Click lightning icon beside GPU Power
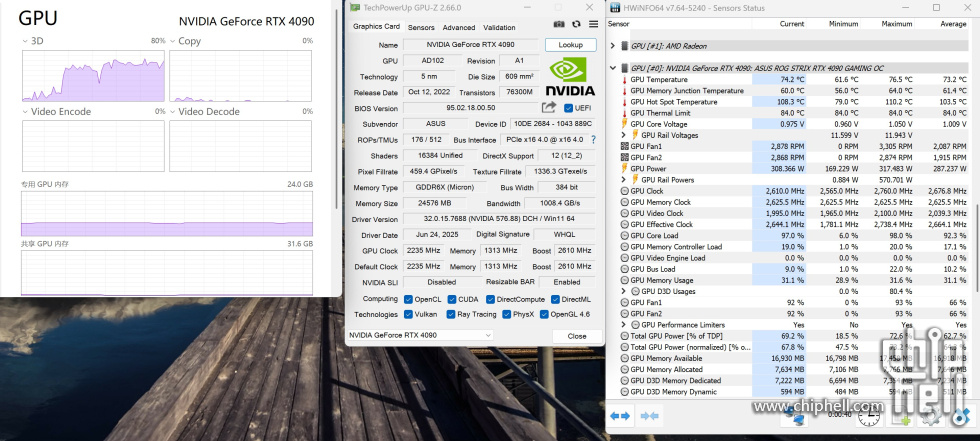Image resolution: width=980 pixels, height=441 pixels. (624, 169)
